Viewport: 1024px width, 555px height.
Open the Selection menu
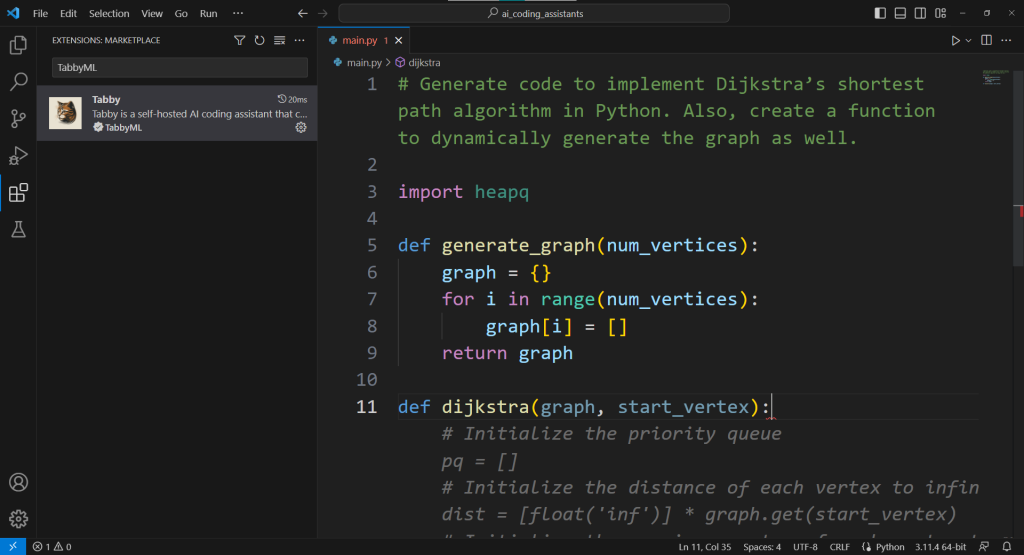click(x=109, y=14)
